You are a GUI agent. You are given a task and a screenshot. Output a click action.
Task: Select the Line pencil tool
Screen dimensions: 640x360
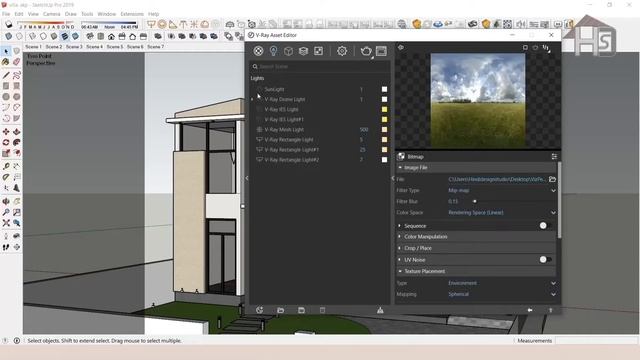pyautogui.click(x=6, y=76)
